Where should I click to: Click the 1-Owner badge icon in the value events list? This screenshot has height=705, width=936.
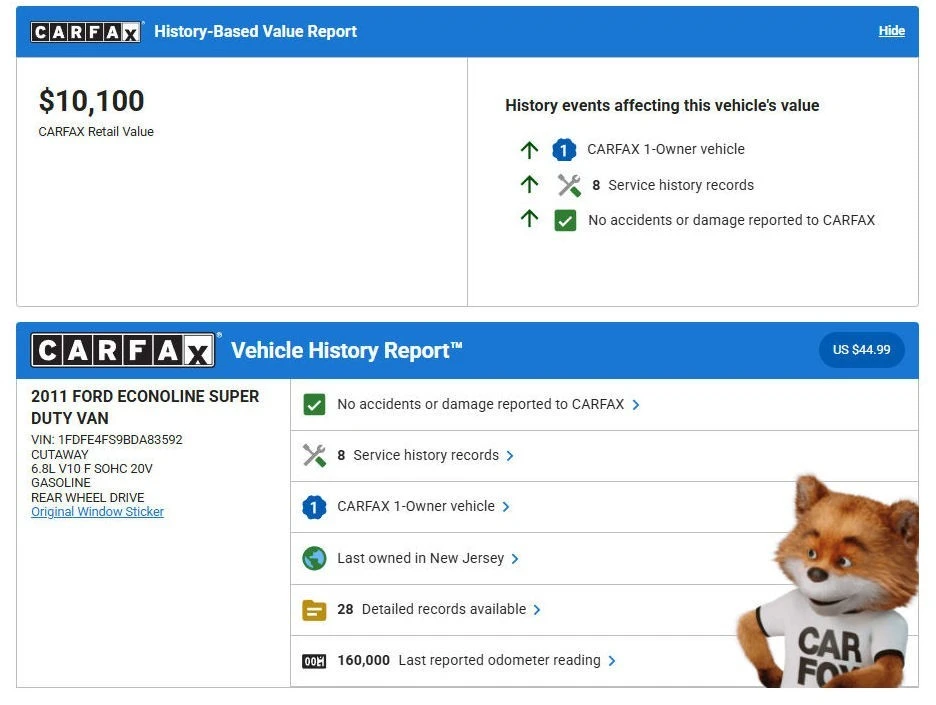[564, 150]
